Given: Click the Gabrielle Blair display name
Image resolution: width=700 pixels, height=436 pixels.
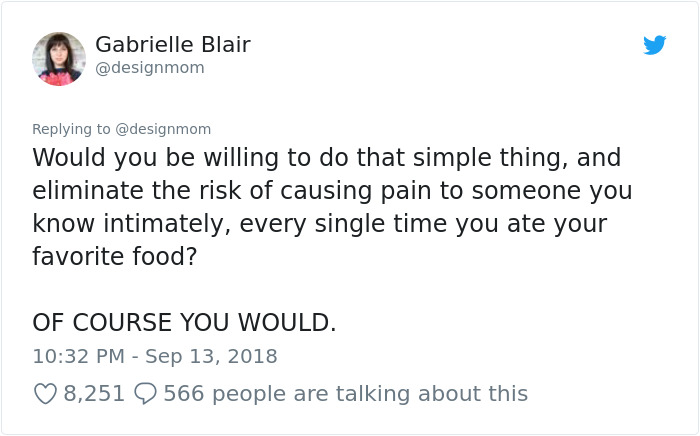Looking at the screenshot, I should click(x=172, y=45).
